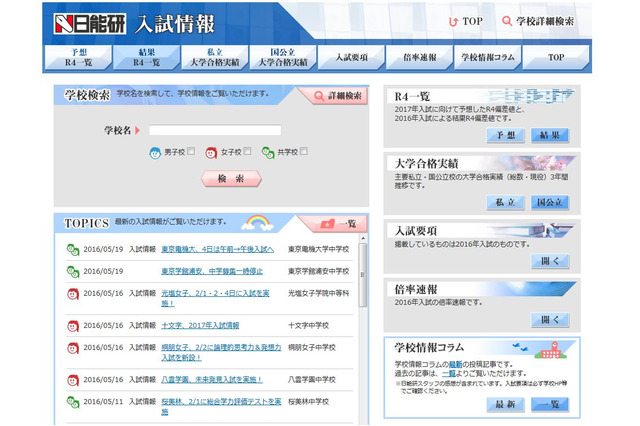The image size is (640, 426).
Task: Open the 予想 R4一覧 nav tab
Action: [78, 58]
